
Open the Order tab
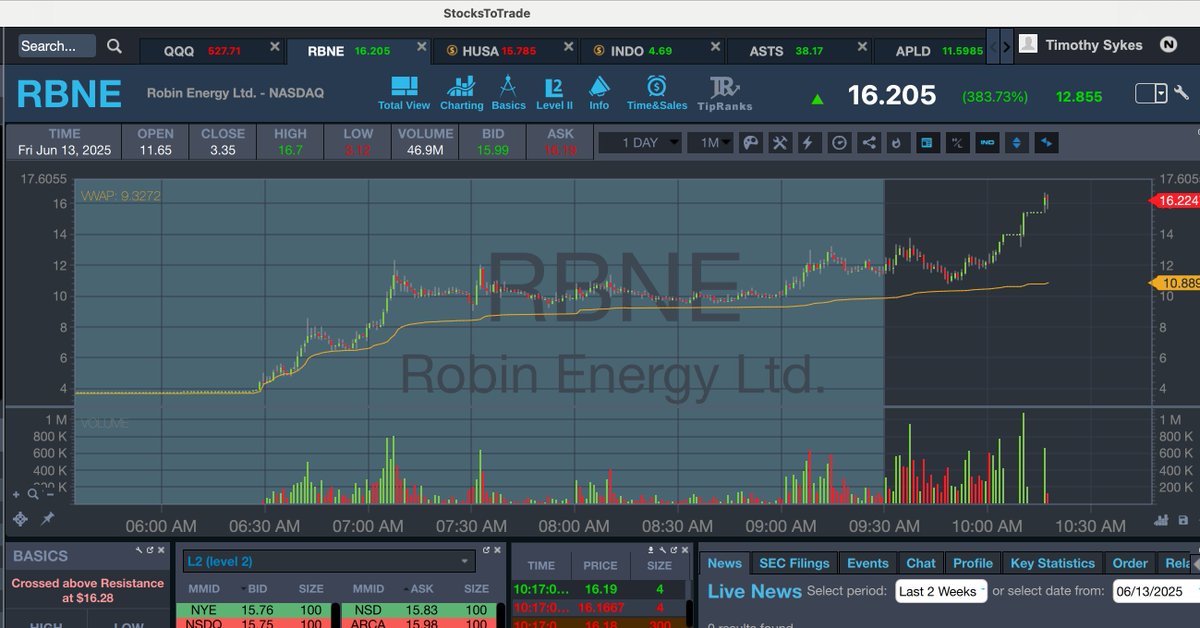(1130, 563)
